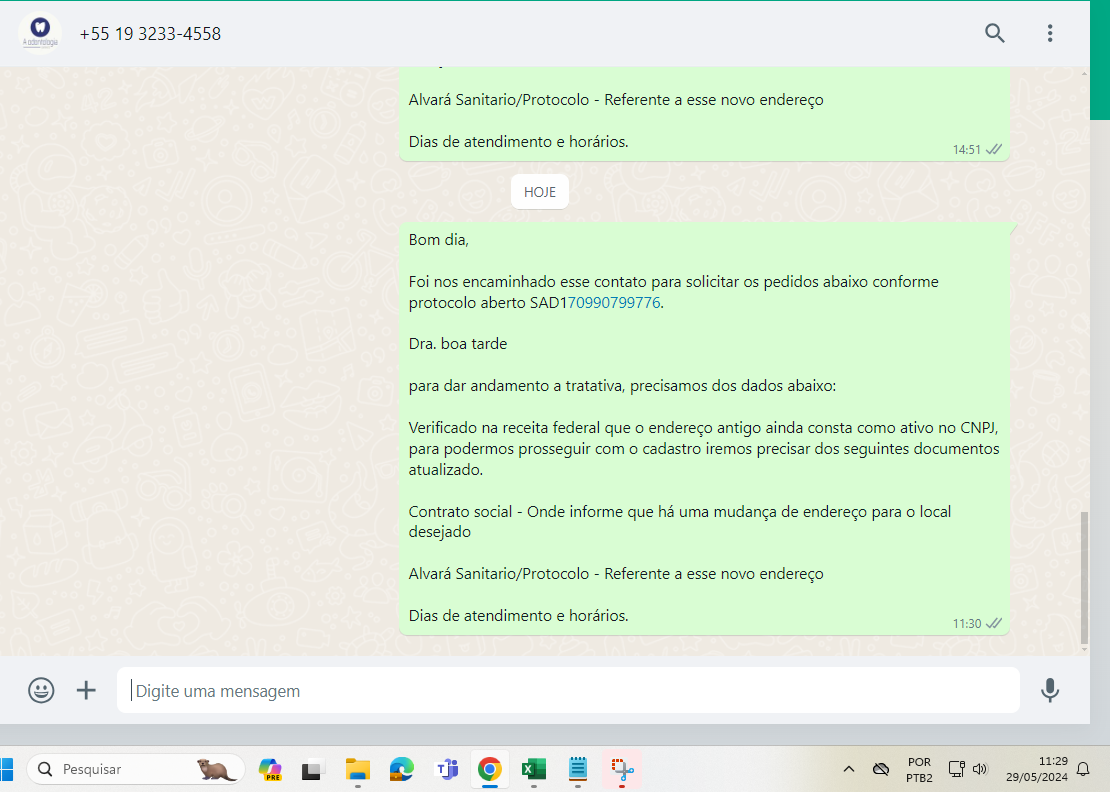
Task: Click the chat vertical scrollbar thumb
Action: pos(1084,578)
